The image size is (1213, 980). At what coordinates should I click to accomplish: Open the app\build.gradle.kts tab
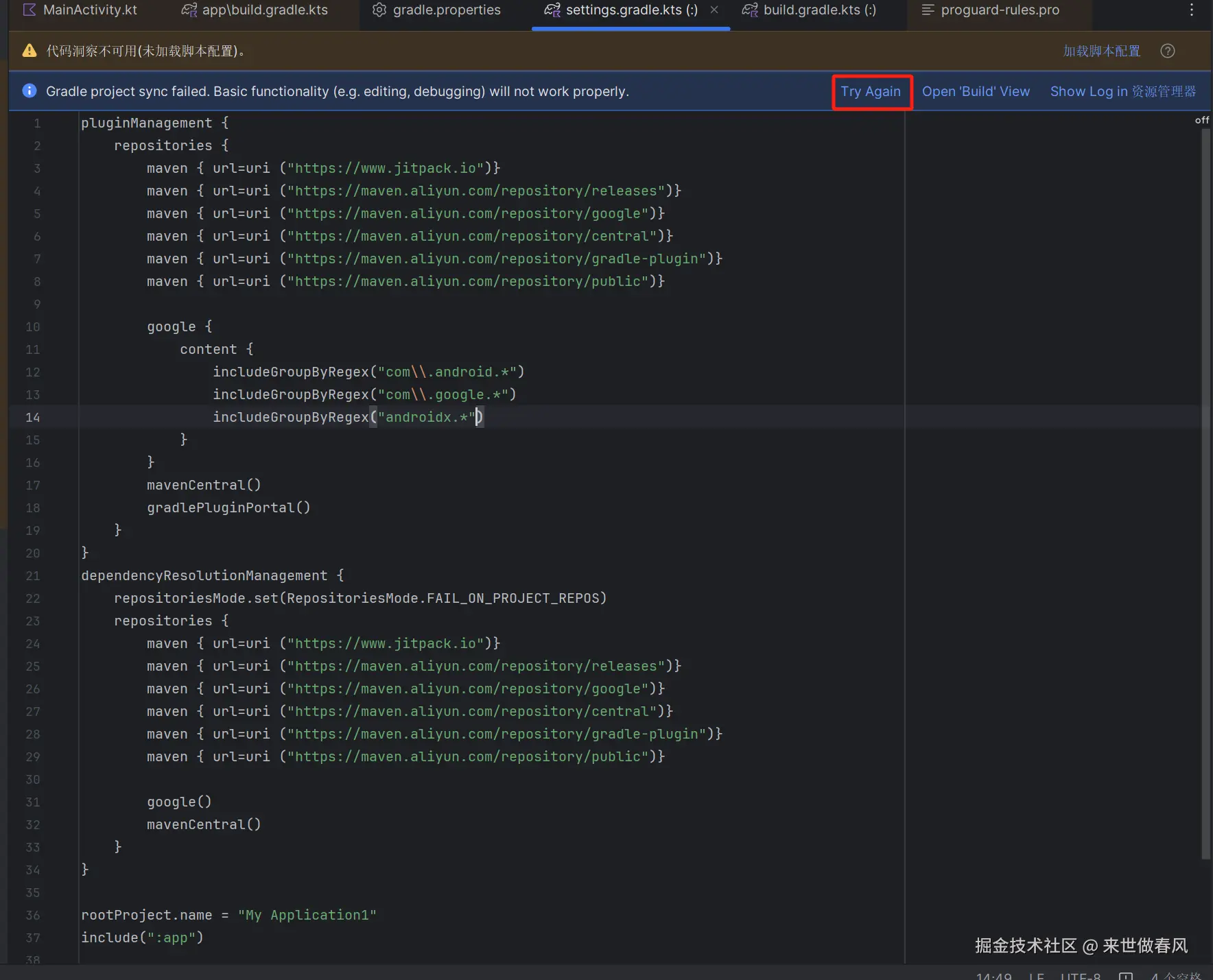(x=255, y=10)
